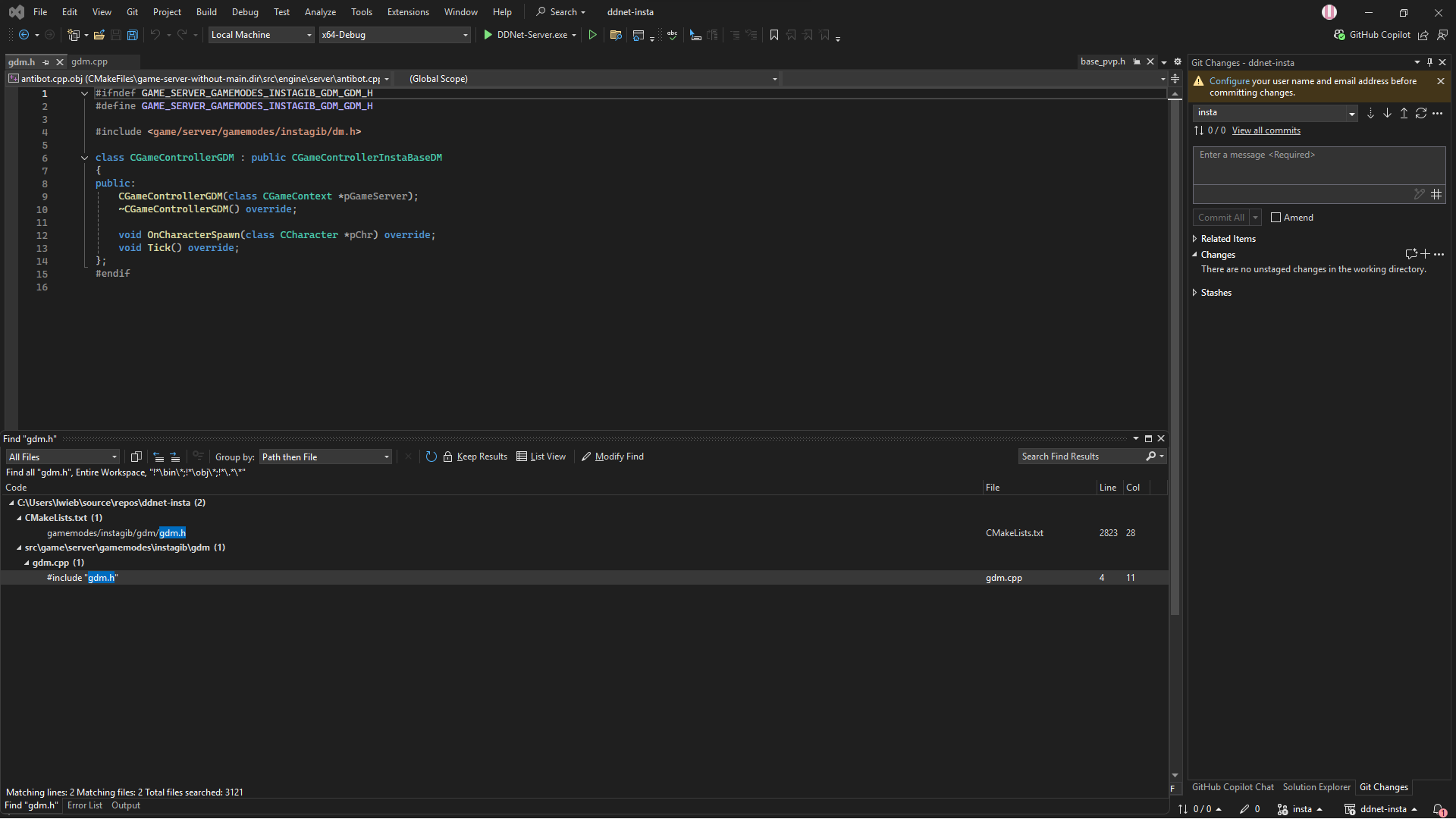Screen dimensions: 1456x819
Task: Pin the gdm.h tab
Action: coord(46,62)
